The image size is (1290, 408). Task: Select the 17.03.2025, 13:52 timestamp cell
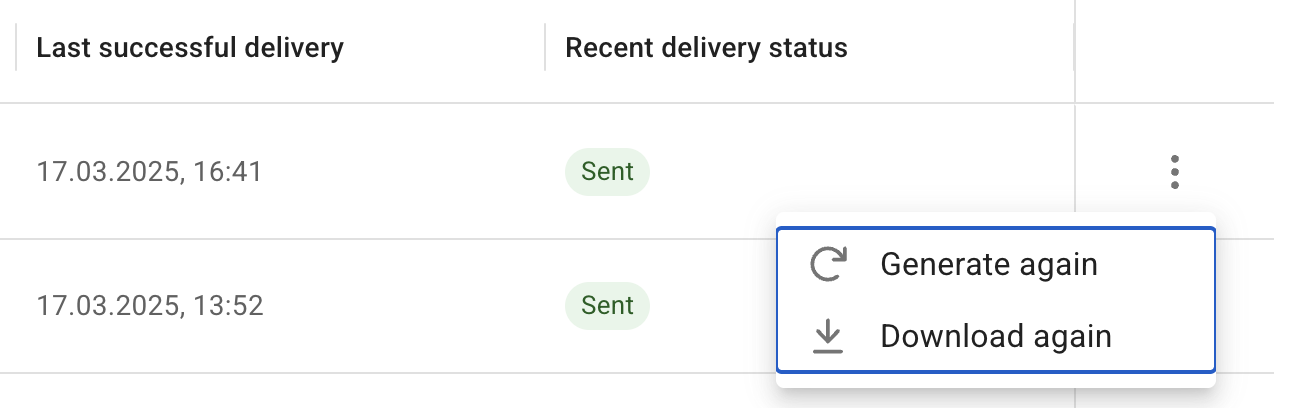pyautogui.click(x=150, y=305)
